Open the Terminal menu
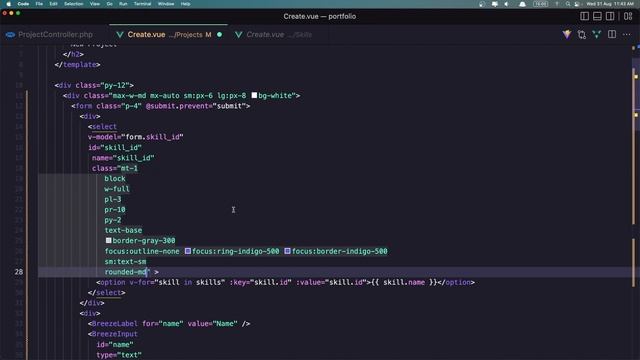The image size is (640, 360). [142, 4]
